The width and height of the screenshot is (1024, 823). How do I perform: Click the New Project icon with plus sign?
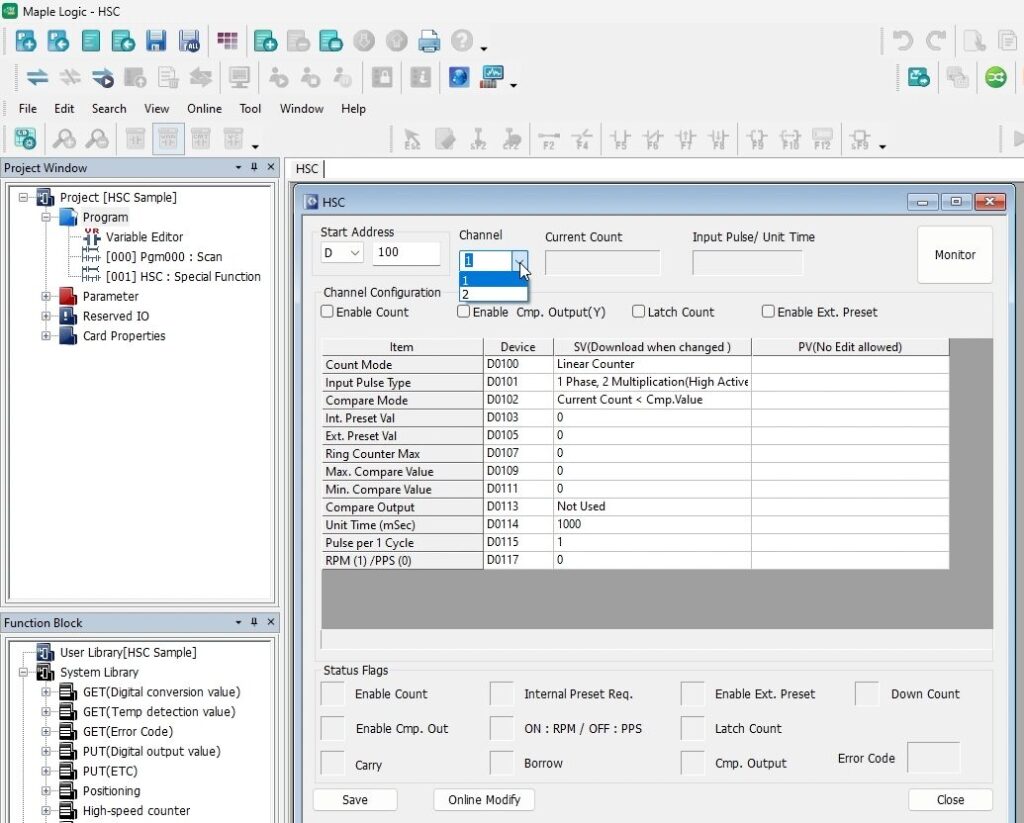coord(25,41)
